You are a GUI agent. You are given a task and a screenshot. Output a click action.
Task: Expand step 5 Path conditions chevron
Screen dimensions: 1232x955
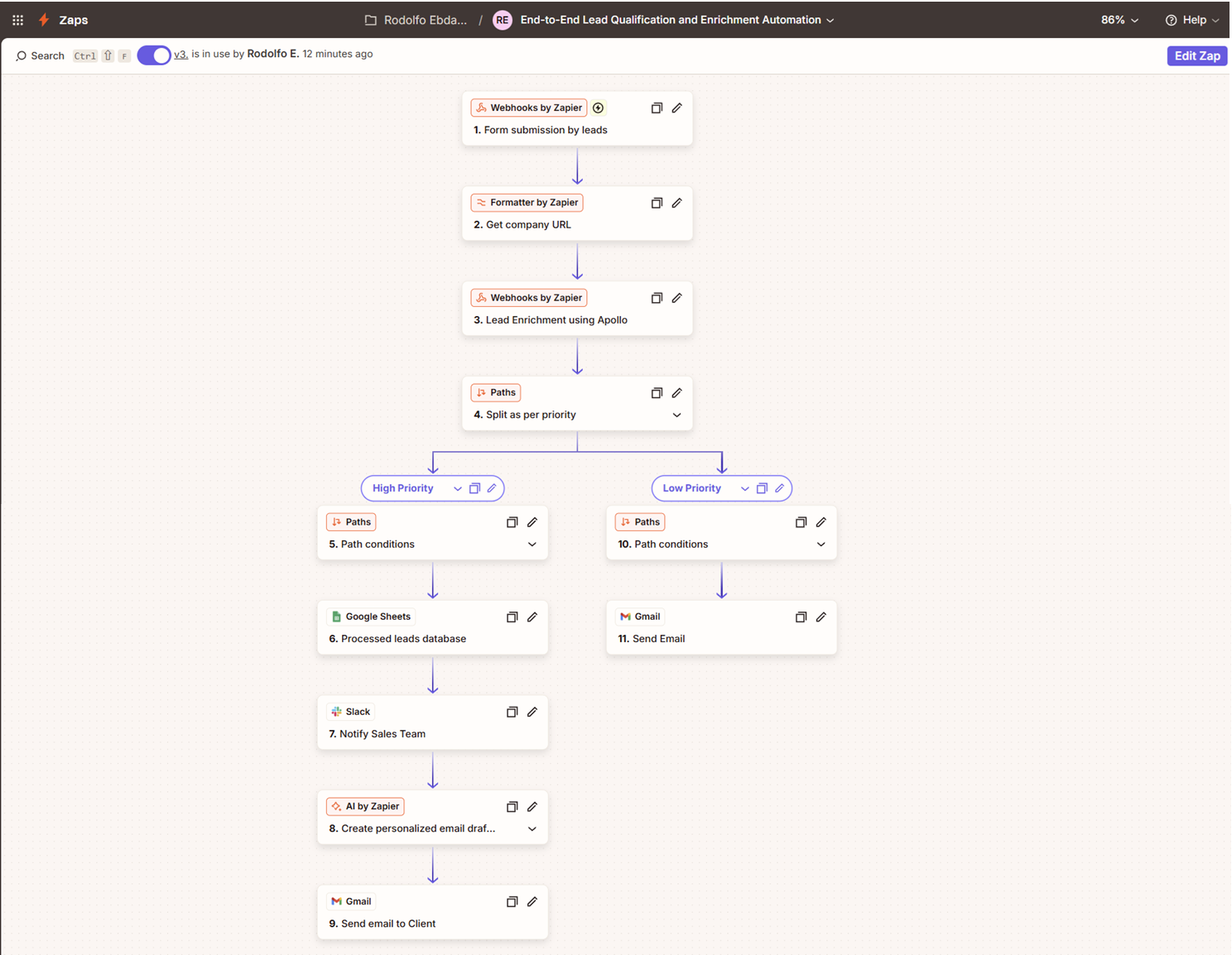[x=532, y=545]
